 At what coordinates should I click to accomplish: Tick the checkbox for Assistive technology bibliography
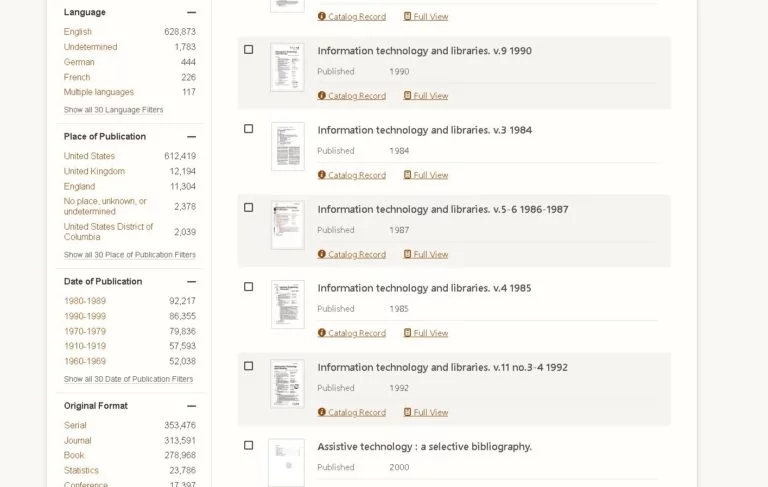coord(249,445)
